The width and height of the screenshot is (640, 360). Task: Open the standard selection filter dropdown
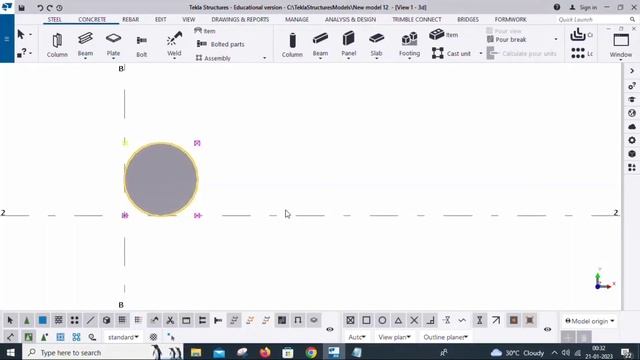pos(123,337)
